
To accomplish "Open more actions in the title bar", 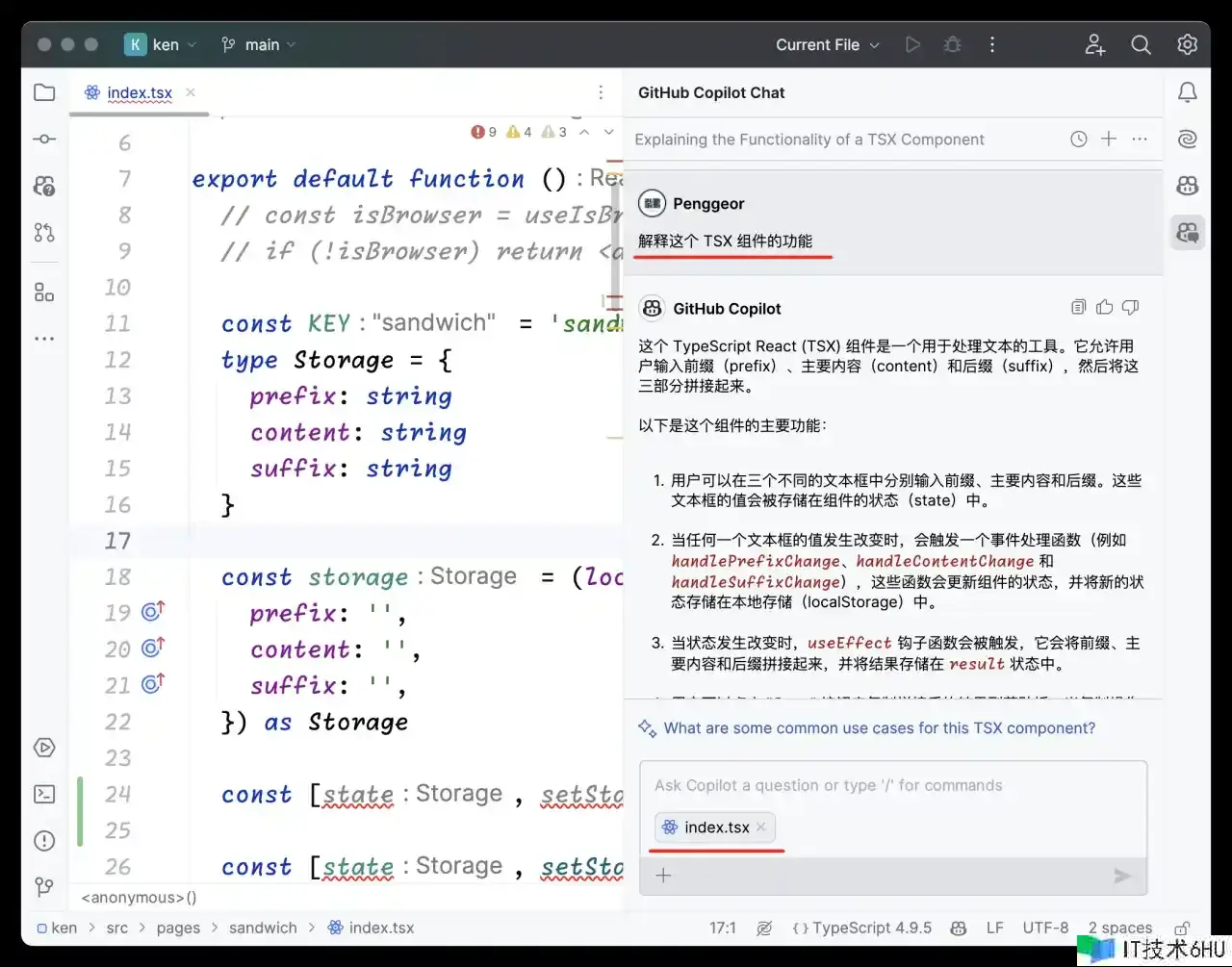I will click(992, 44).
